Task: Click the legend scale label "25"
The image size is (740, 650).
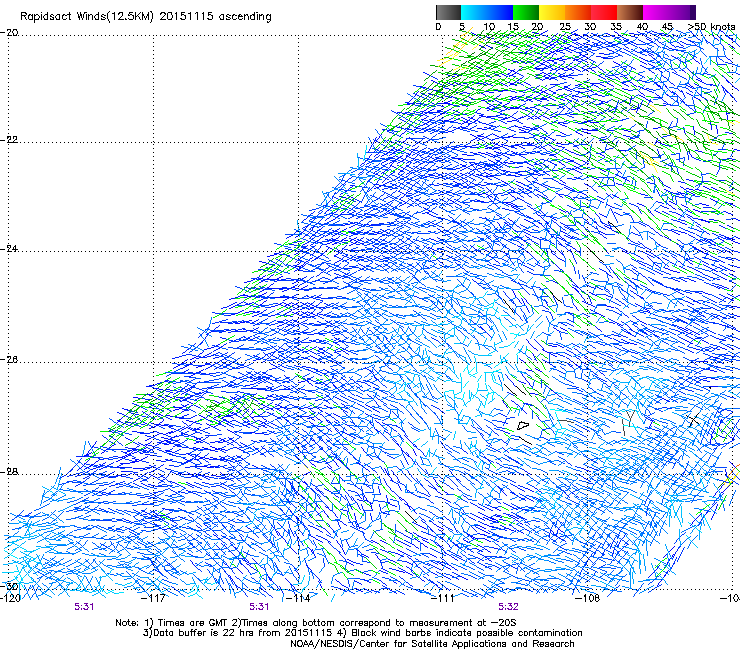Action: (565, 26)
